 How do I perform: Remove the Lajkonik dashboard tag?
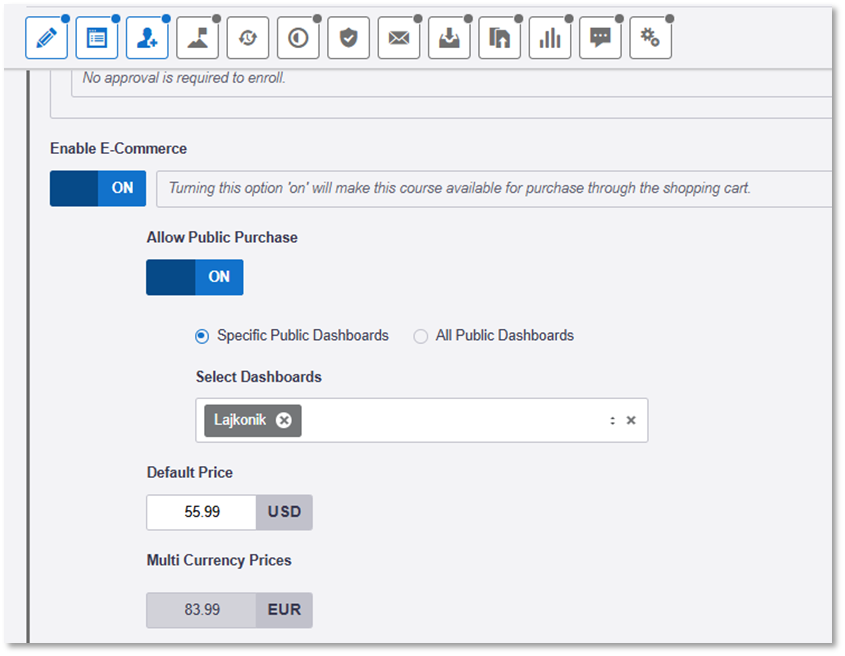[284, 421]
